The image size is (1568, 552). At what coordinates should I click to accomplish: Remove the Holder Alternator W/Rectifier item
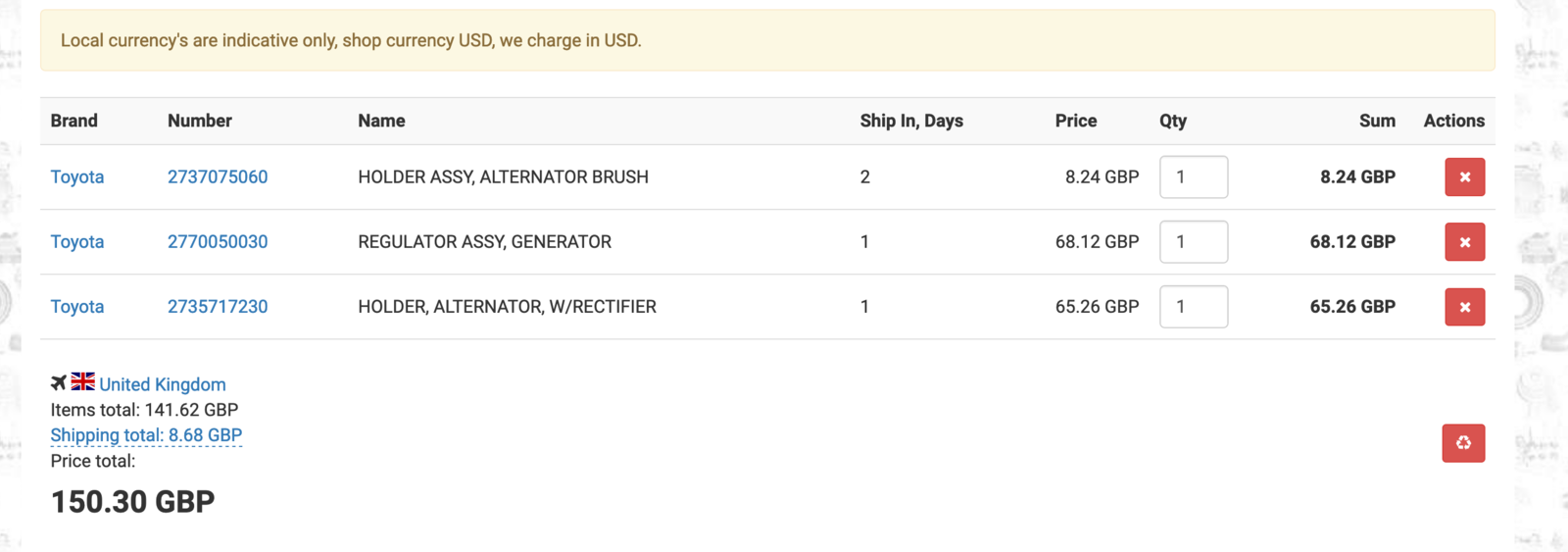tap(1464, 307)
